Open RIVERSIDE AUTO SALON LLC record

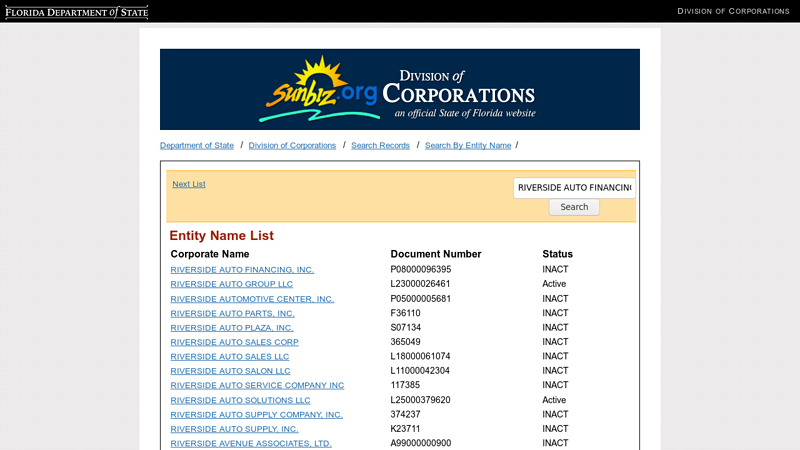click(x=231, y=371)
